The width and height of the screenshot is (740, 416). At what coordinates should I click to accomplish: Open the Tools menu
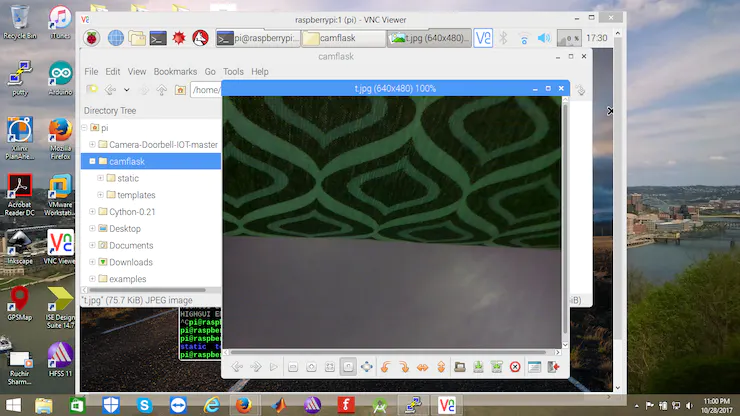tap(233, 72)
